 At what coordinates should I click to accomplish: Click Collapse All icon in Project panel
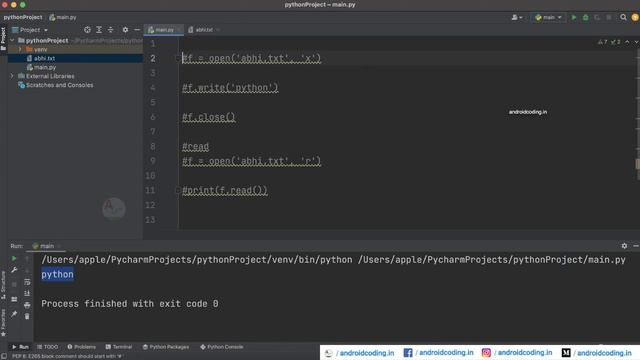click(x=111, y=30)
